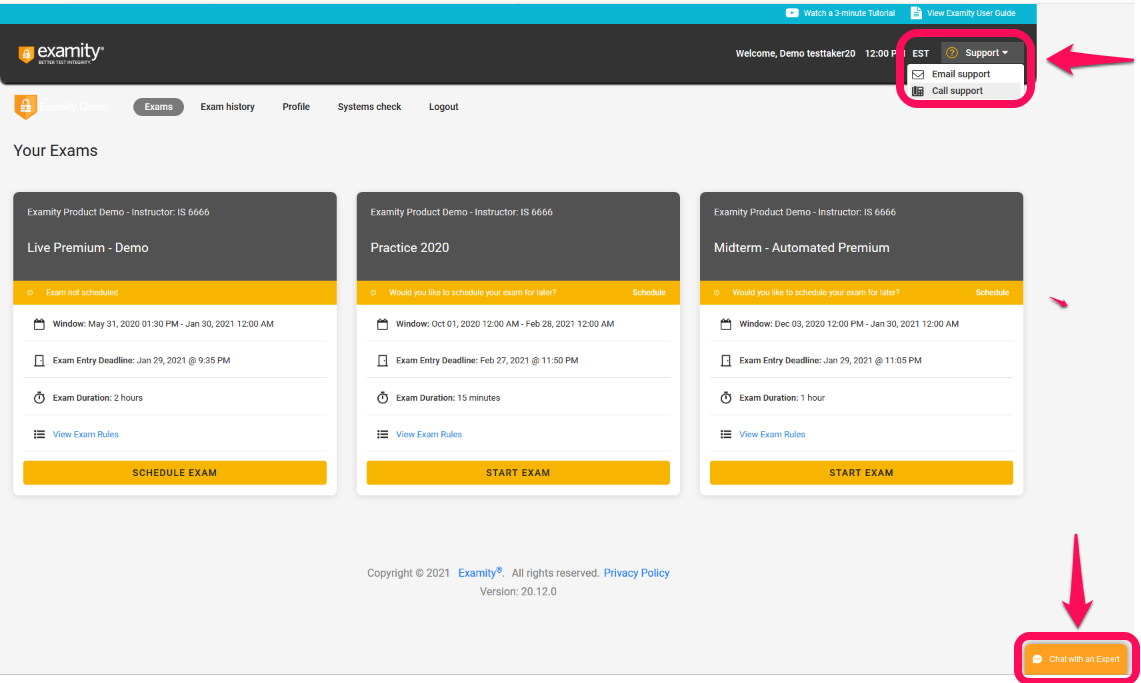View Exam Rules for Midterm exam
This screenshot has height=683, width=1141.
pyautogui.click(x=772, y=434)
